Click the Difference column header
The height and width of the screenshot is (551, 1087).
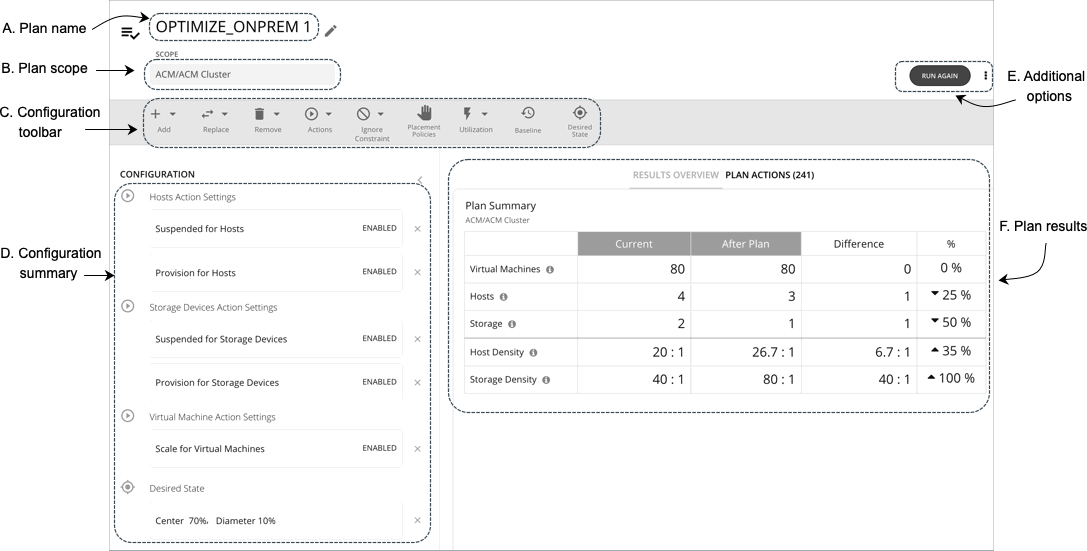tap(859, 243)
